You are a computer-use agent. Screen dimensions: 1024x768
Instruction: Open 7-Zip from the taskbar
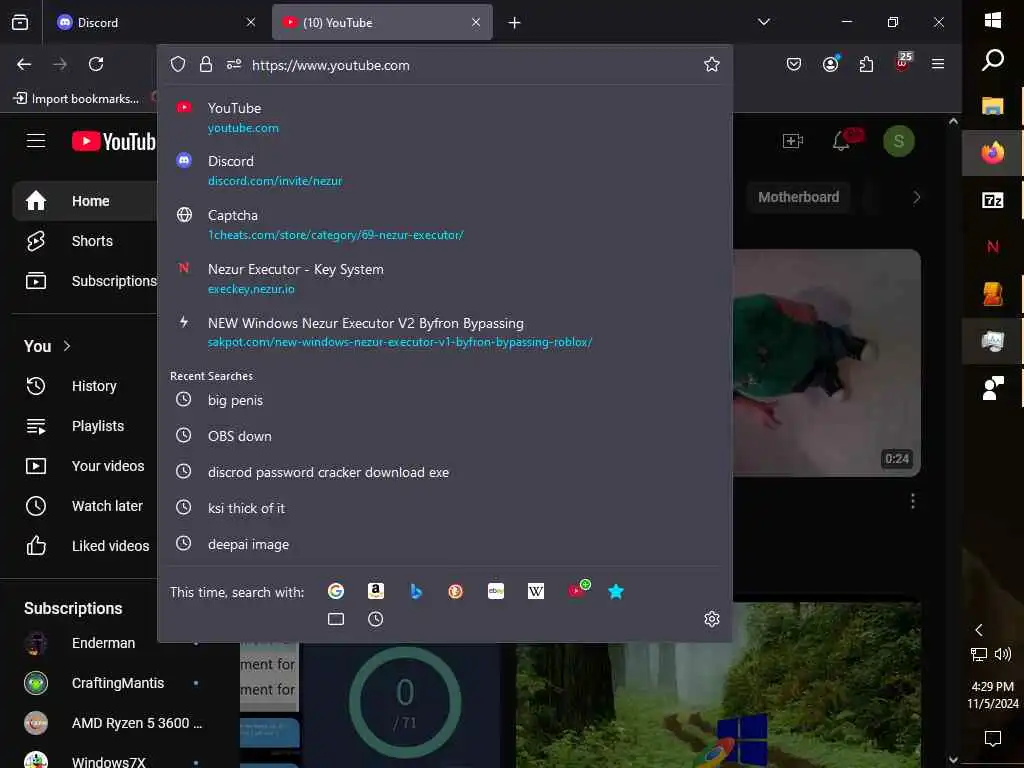coord(993,200)
